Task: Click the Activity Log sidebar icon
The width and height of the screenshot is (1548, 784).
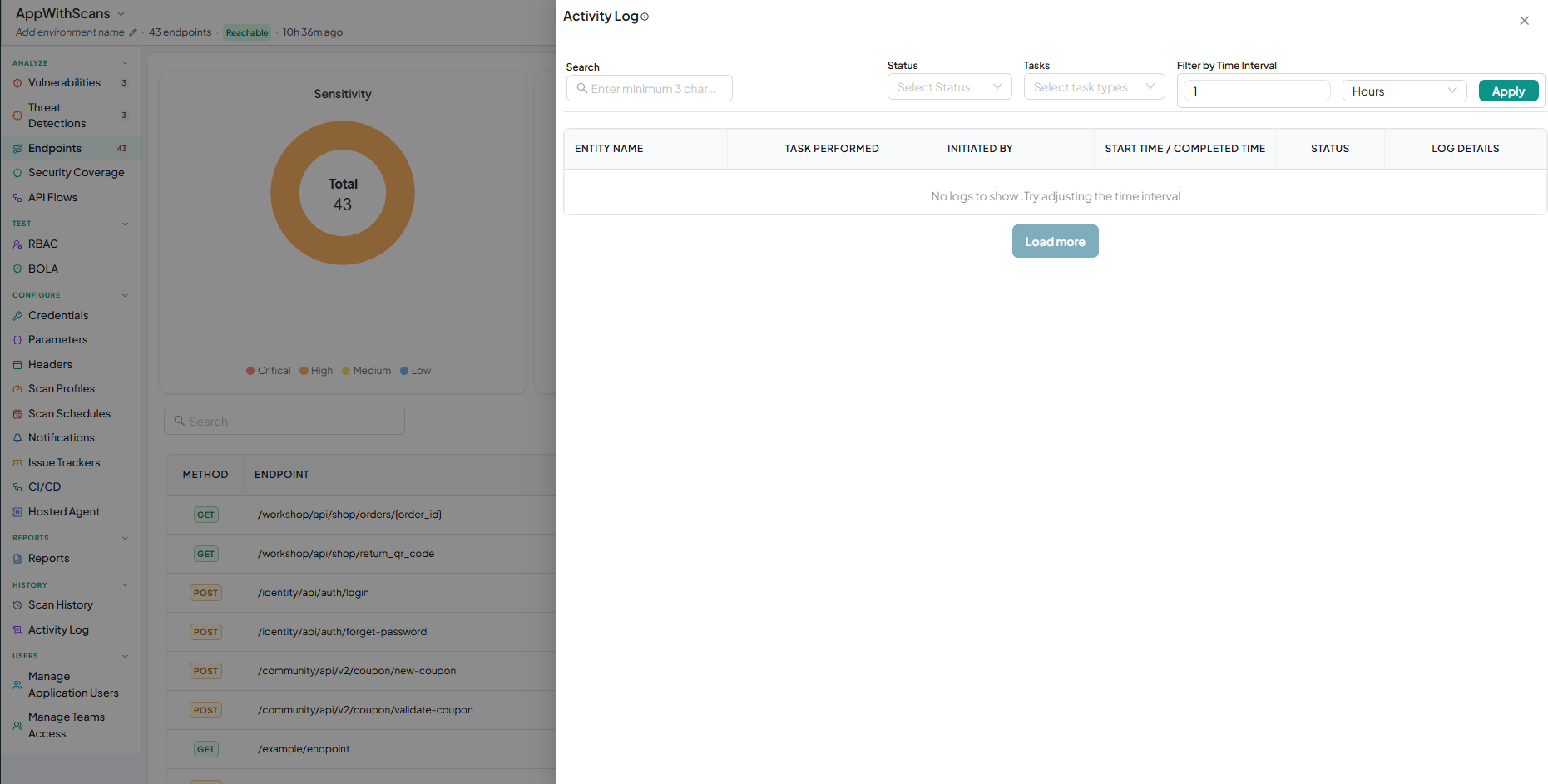Action: coord(17,630)
